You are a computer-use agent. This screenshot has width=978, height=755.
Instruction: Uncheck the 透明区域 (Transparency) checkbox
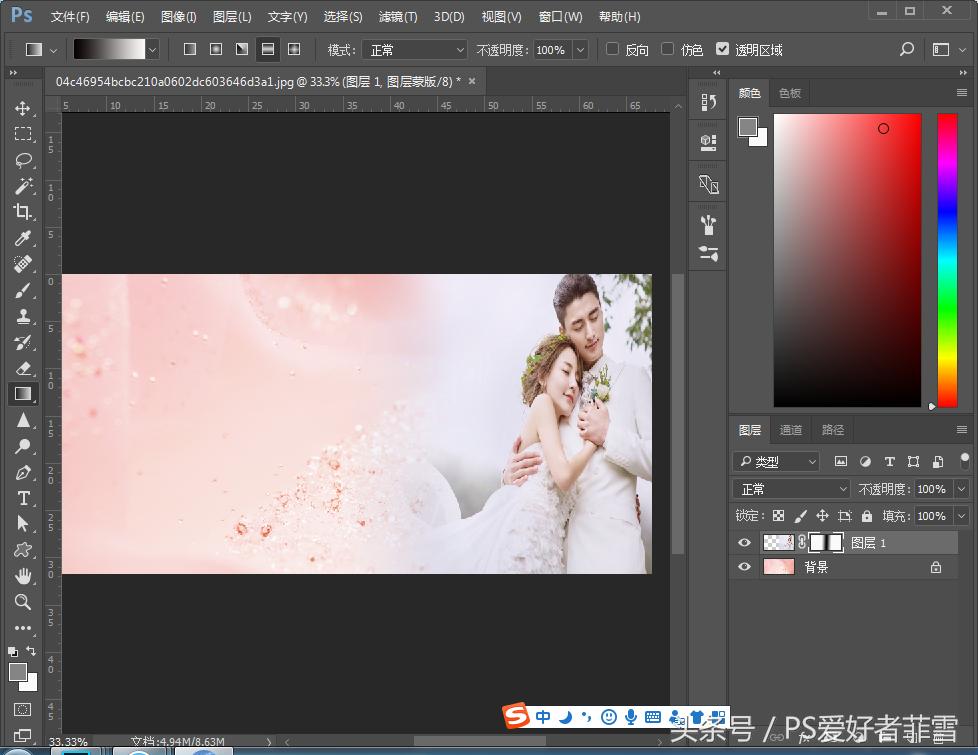click(x=722, y=49)
